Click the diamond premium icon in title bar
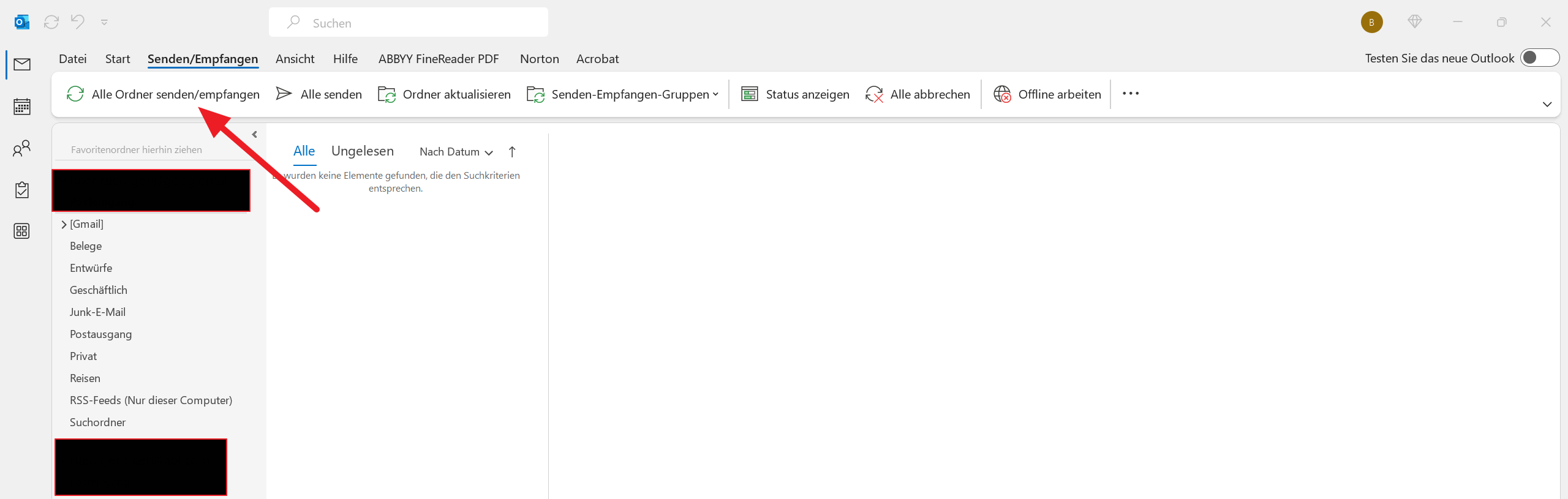The height and width of the screenshot is (499, 1568). [x=1415, y=22]
